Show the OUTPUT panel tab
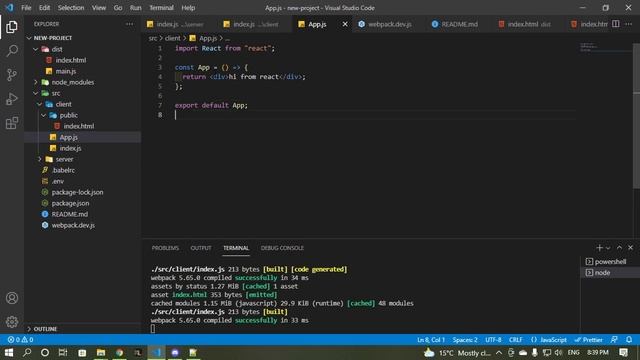 (x=201, y=248)
